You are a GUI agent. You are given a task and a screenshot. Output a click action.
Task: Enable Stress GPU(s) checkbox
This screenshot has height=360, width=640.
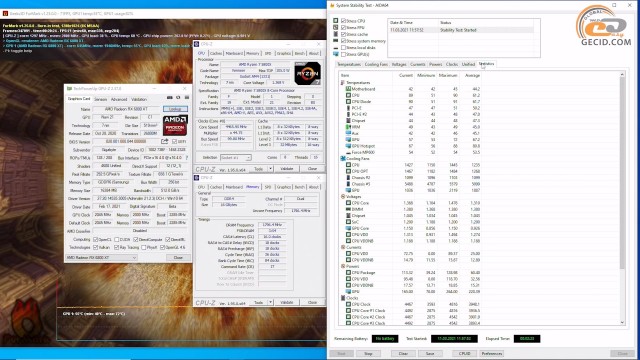(x=343, y=54)
